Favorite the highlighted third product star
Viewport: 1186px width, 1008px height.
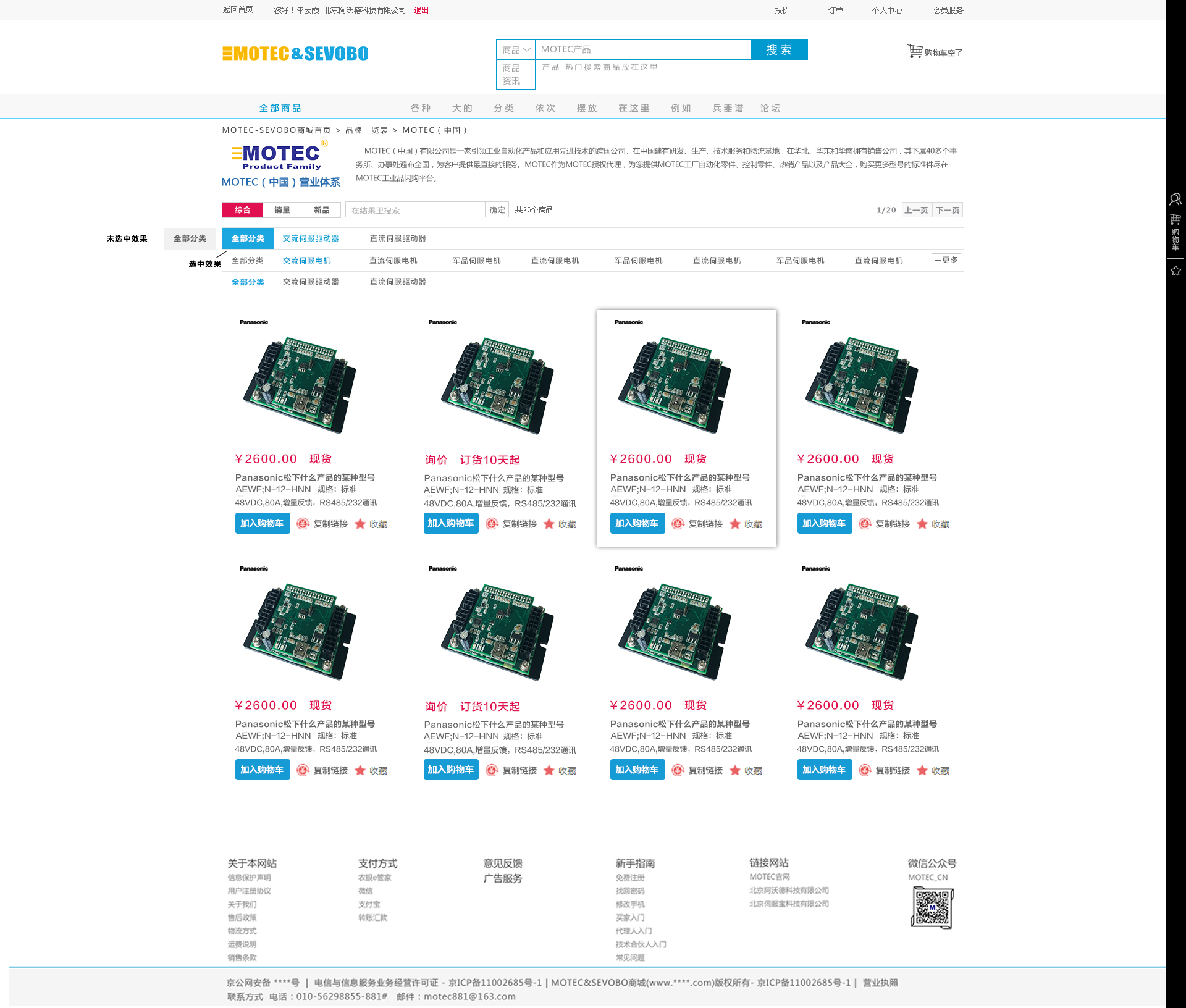point(735,524)
